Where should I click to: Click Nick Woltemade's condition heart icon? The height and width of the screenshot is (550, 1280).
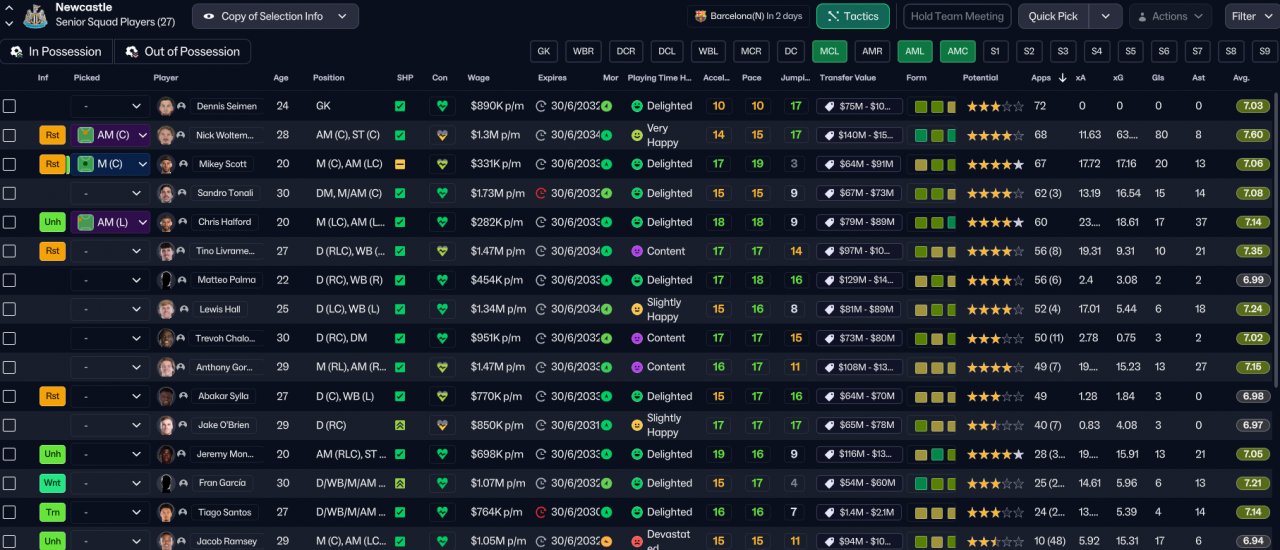coord(440,135)
